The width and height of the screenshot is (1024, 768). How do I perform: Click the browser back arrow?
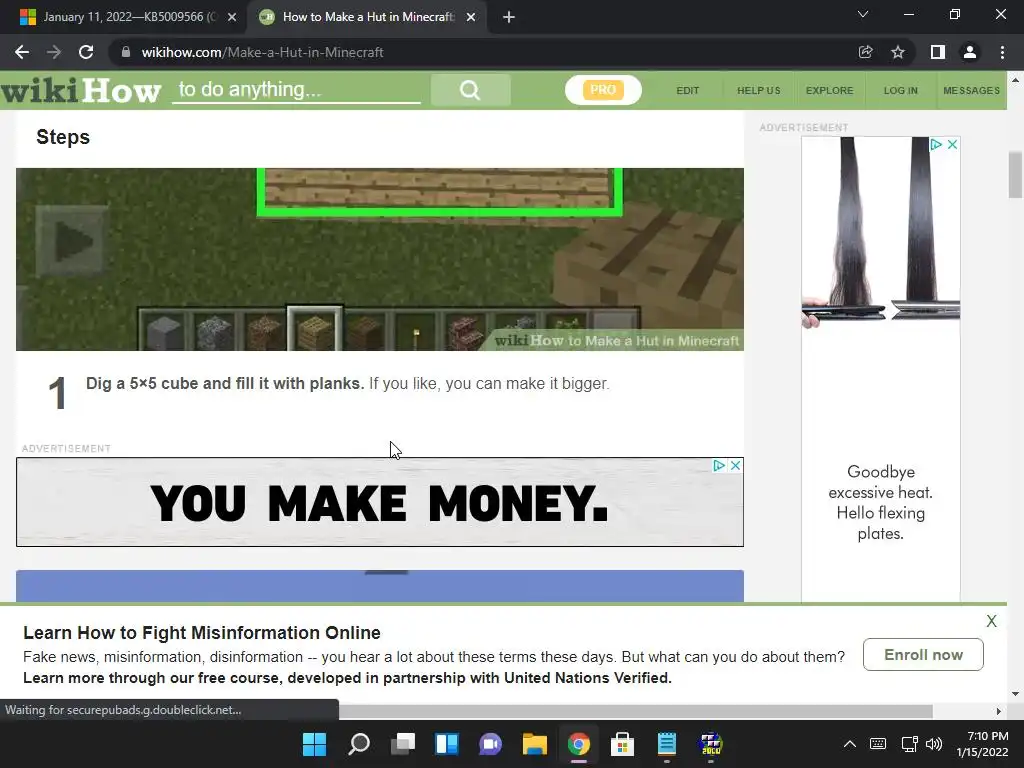coord(22,52)
